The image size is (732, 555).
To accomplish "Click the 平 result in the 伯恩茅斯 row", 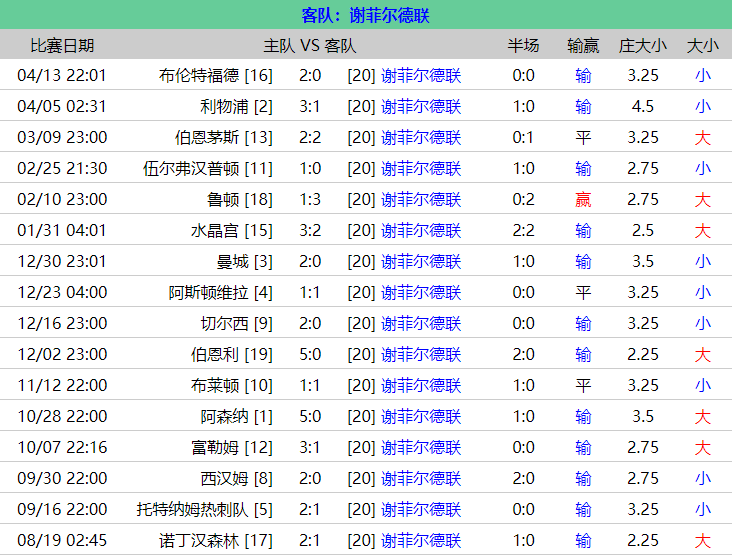I will point(583,137).
